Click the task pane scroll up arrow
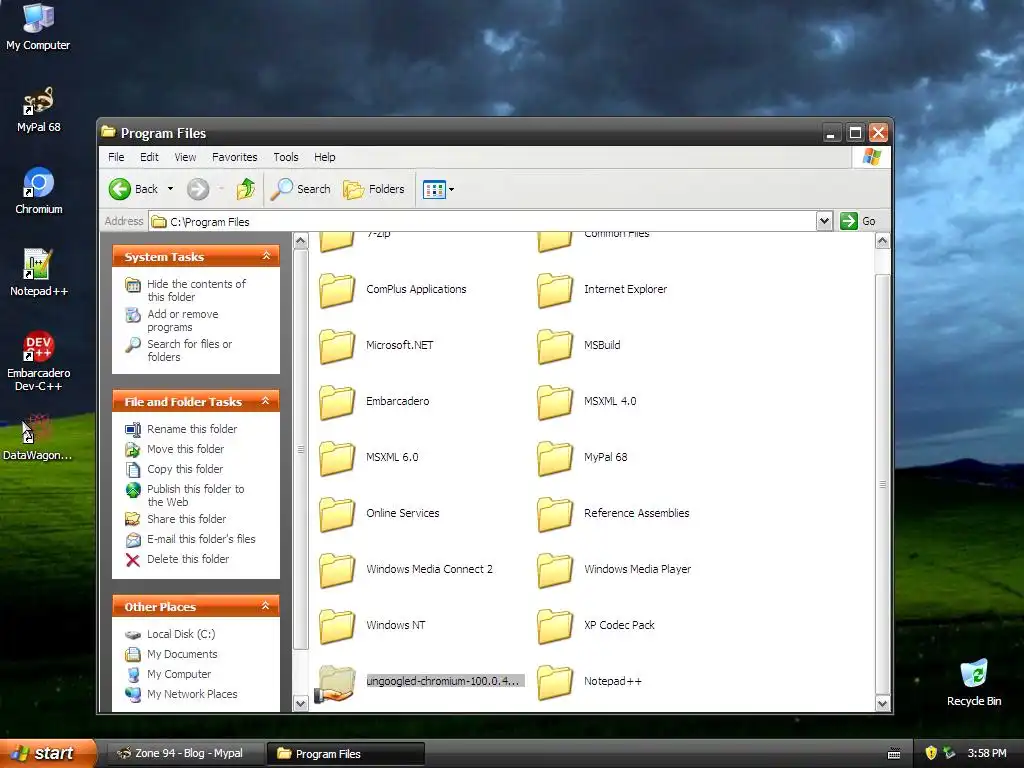 tap(300, 241)
